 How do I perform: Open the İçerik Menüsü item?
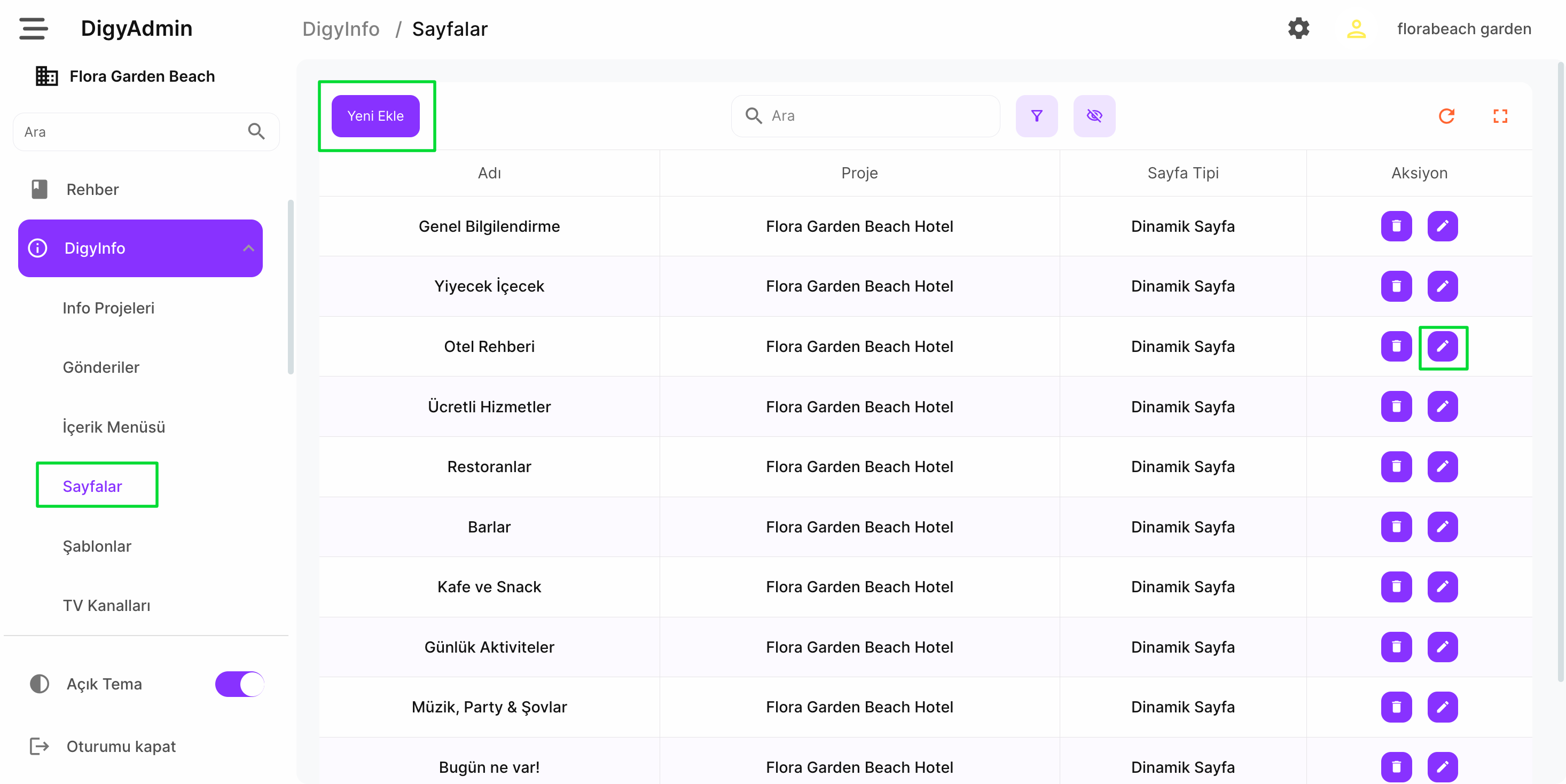[114, 427]
